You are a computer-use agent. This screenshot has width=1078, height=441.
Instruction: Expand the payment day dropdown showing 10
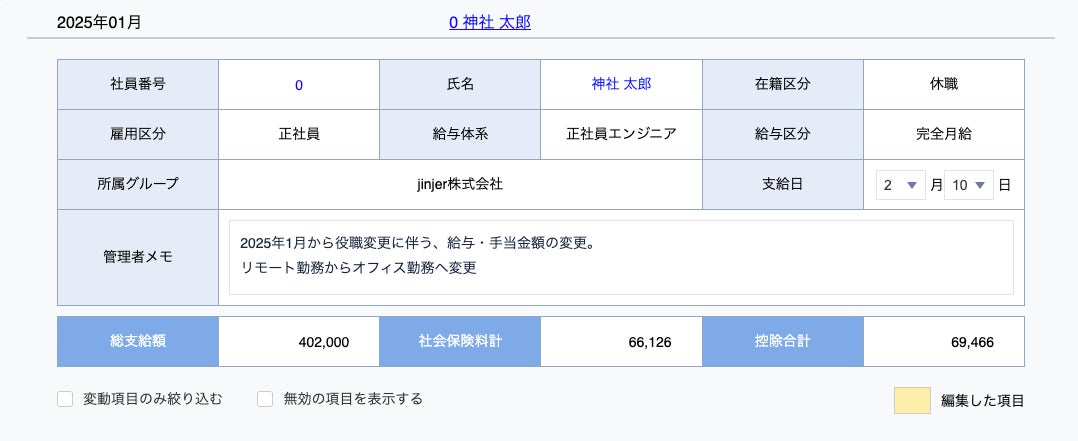pyautogui.click(x=968, y=185)
